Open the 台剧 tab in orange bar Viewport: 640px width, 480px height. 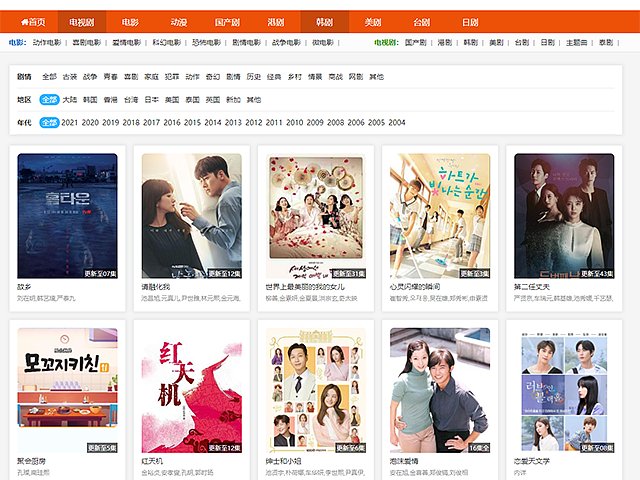click(x=422, y=22)
